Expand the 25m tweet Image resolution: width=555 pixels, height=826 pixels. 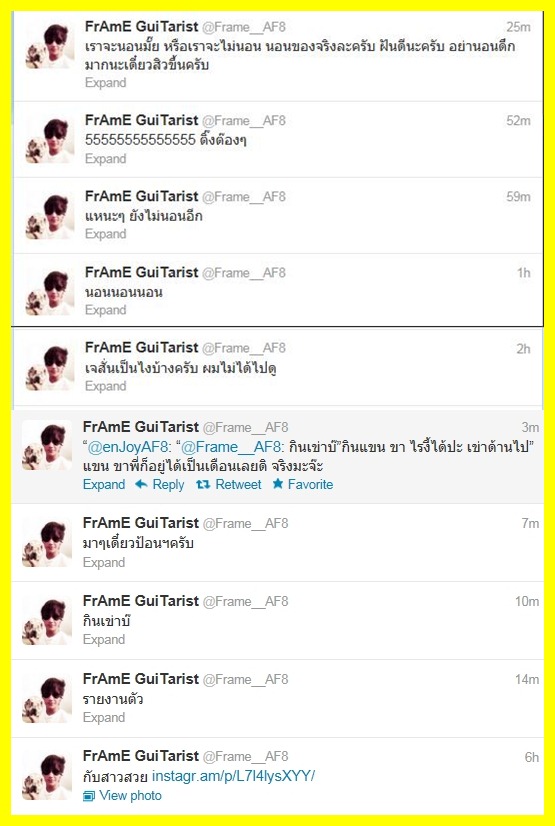(x=105, y=83)
